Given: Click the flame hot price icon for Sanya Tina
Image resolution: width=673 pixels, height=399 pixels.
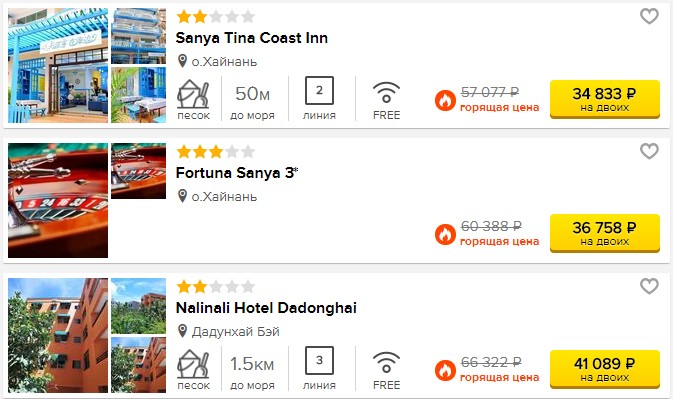Looking at the screenshot, I should (x=445, y=100).
